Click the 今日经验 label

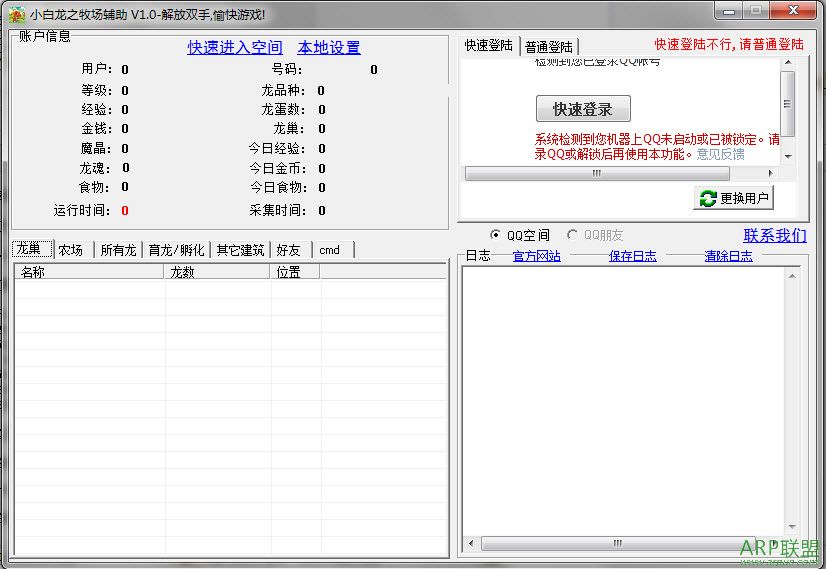(x=277, y=149)
